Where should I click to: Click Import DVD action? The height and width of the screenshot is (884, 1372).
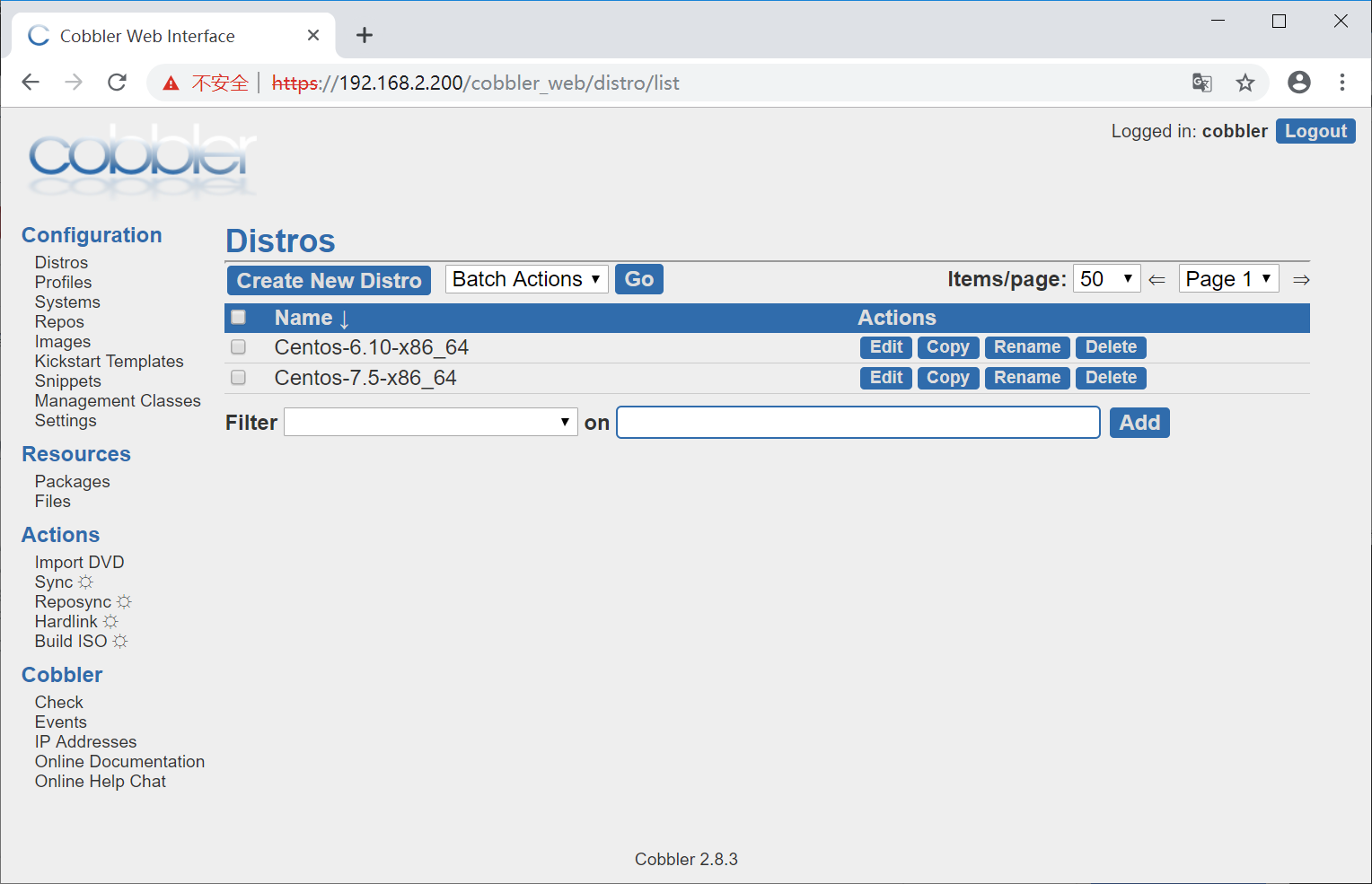click(x=79, y=563)
